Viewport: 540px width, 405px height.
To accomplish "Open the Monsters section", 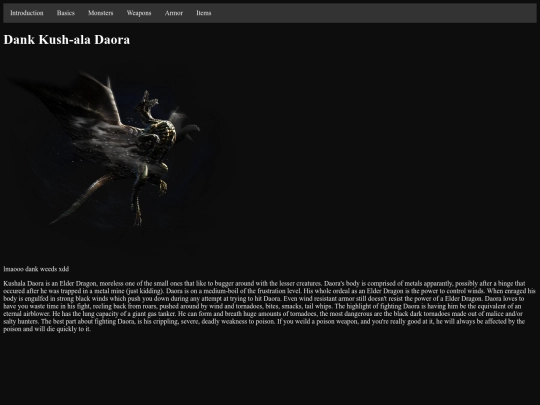I will coord(101,13).
